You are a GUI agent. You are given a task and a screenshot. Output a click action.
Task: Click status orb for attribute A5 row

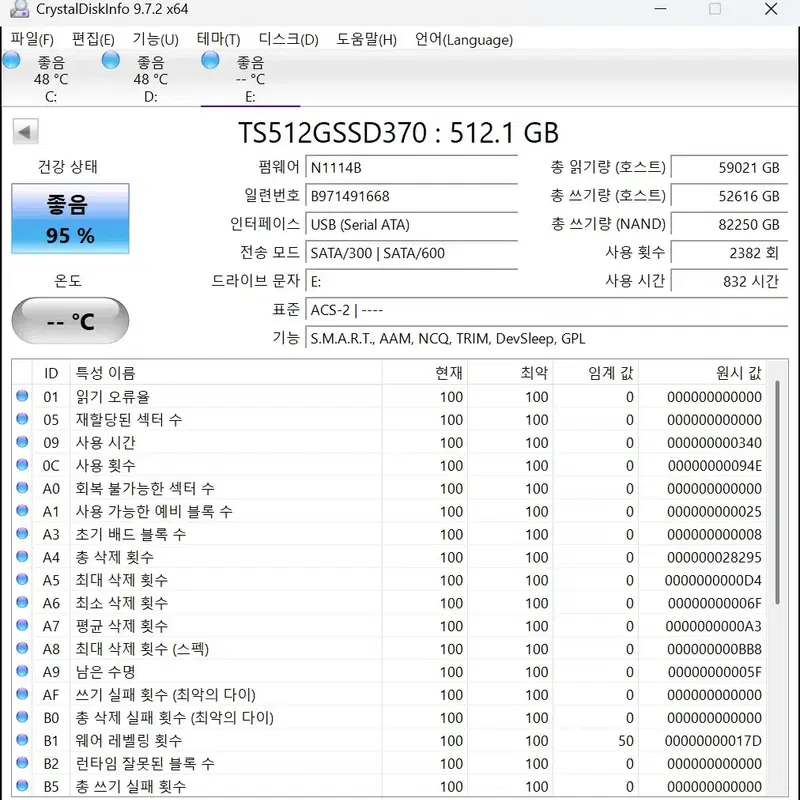tap(22, 579)
